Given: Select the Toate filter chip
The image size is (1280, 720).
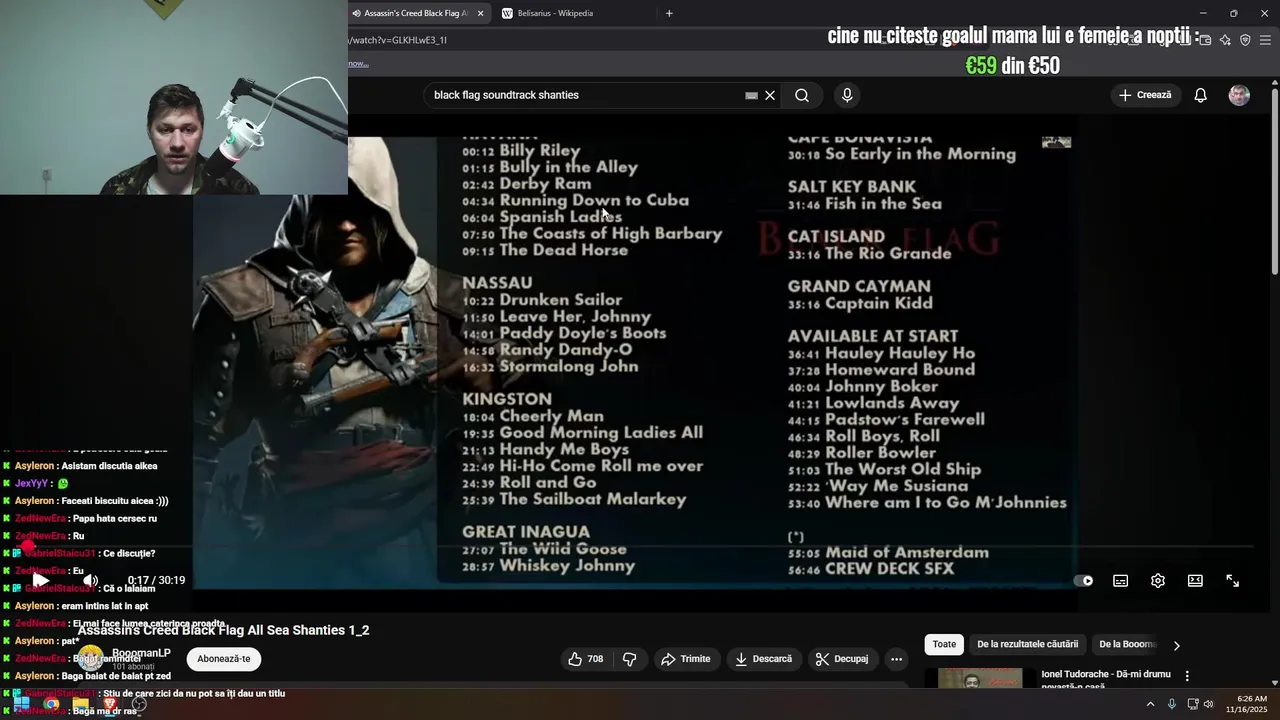Looking at the screenshot, I should tap(944, 645).
